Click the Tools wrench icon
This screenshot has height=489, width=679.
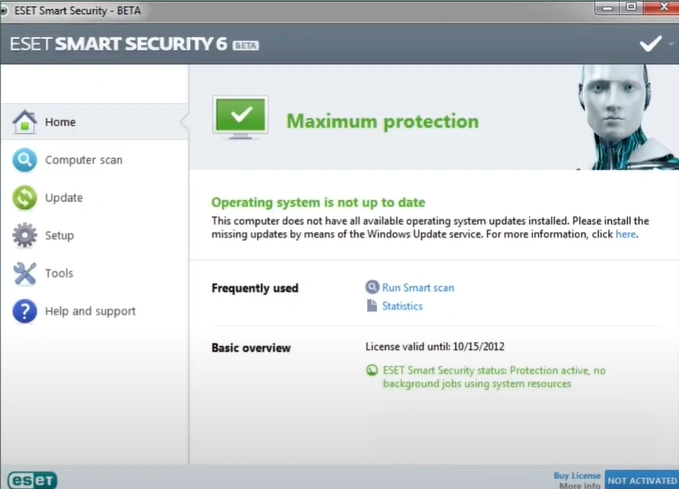(x=24, y=273)
